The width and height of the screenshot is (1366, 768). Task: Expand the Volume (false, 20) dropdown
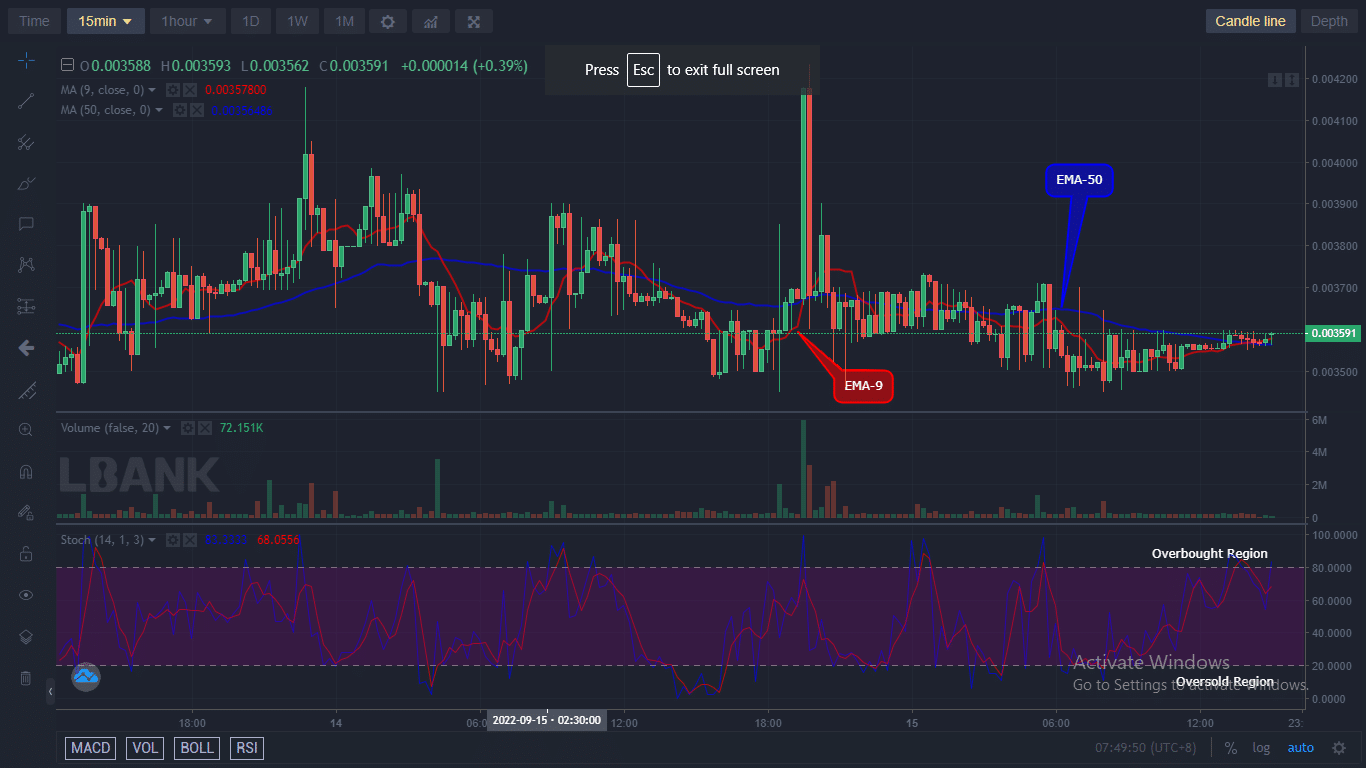pos(167,428)
